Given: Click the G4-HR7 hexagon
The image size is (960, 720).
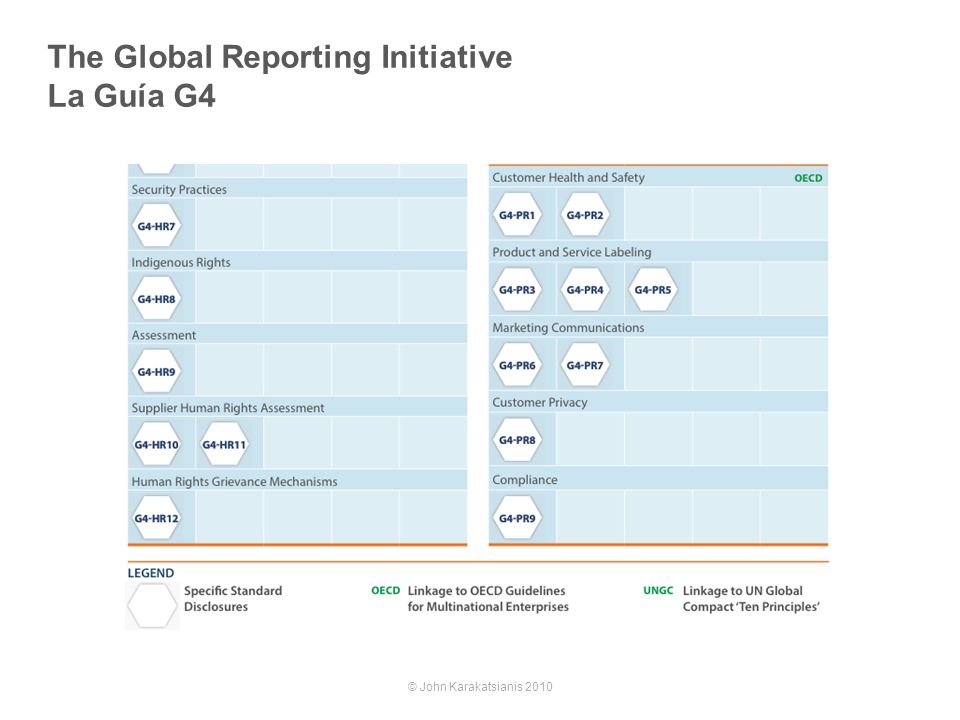Looking at the screenshot, I should [x=156, y=226].
